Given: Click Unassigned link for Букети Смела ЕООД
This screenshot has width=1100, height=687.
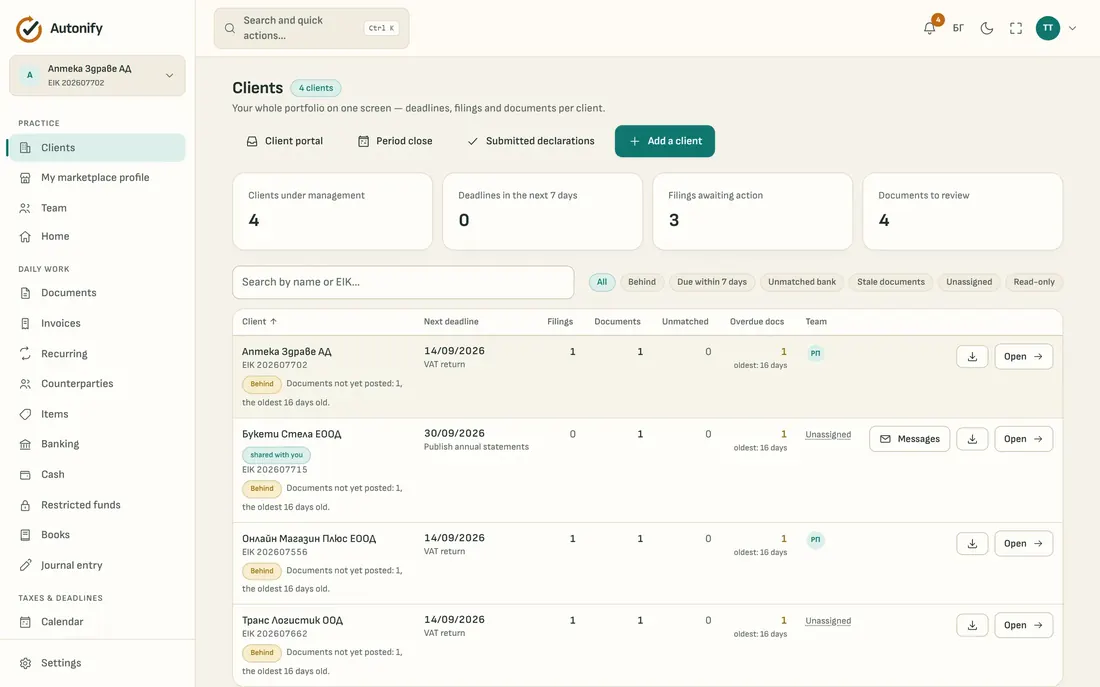Looking at the screenshot, I should 828,434.
